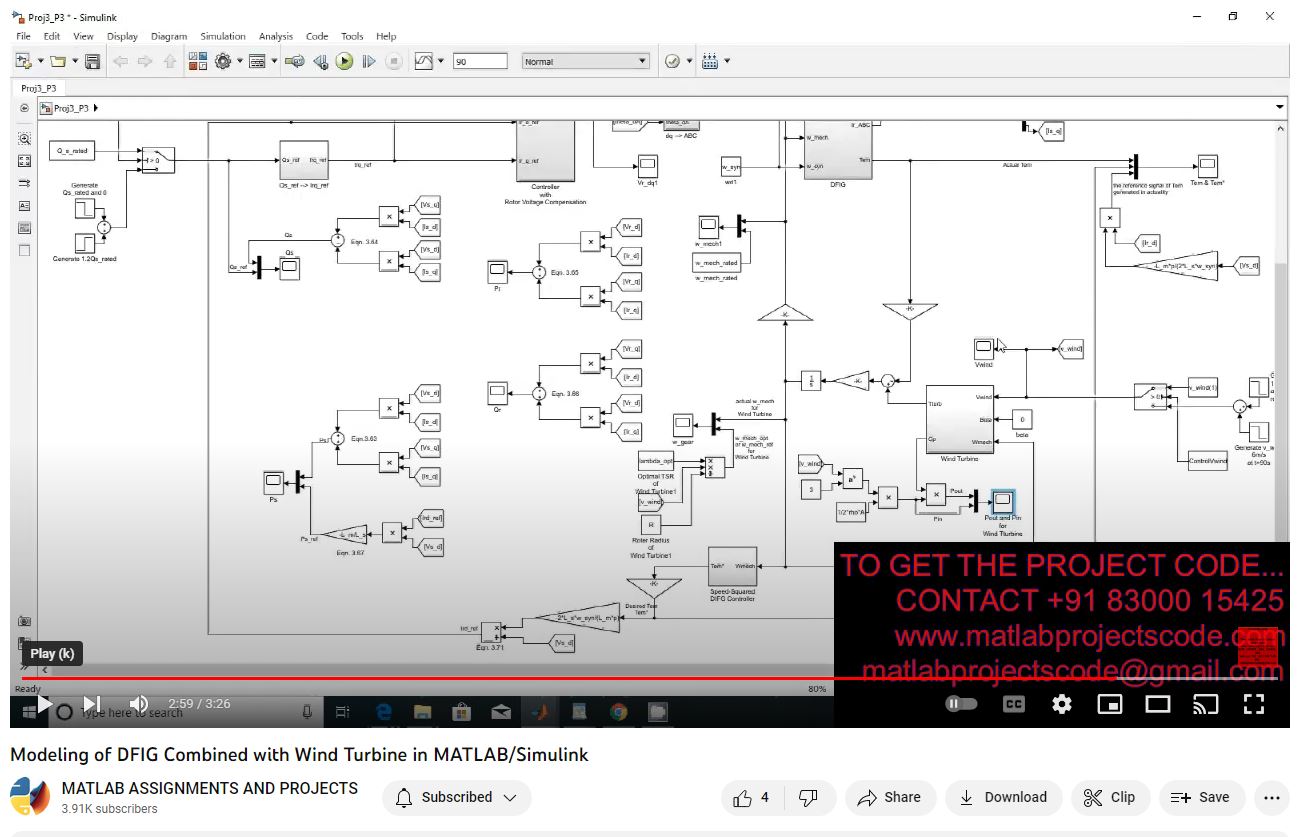1300x837 pixels.
Task: Click the Step Forward simulation icon
Action: (368, 62)
